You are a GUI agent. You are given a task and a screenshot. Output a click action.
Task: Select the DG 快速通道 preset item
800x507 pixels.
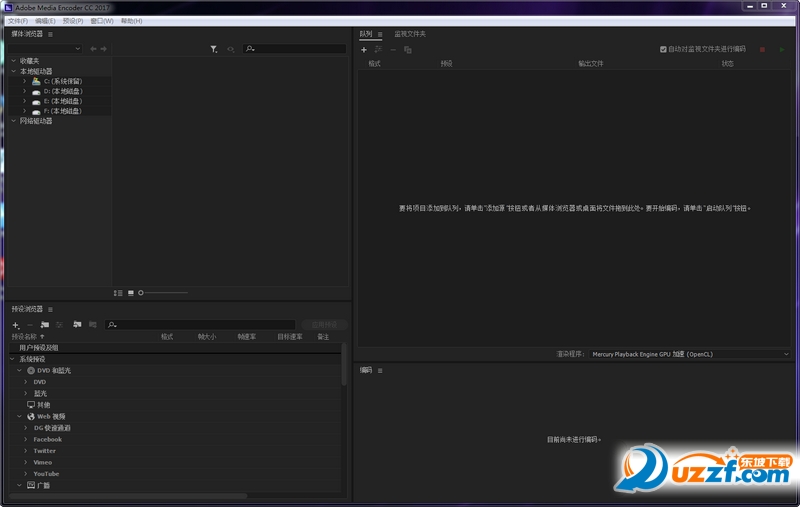point(52,427)
